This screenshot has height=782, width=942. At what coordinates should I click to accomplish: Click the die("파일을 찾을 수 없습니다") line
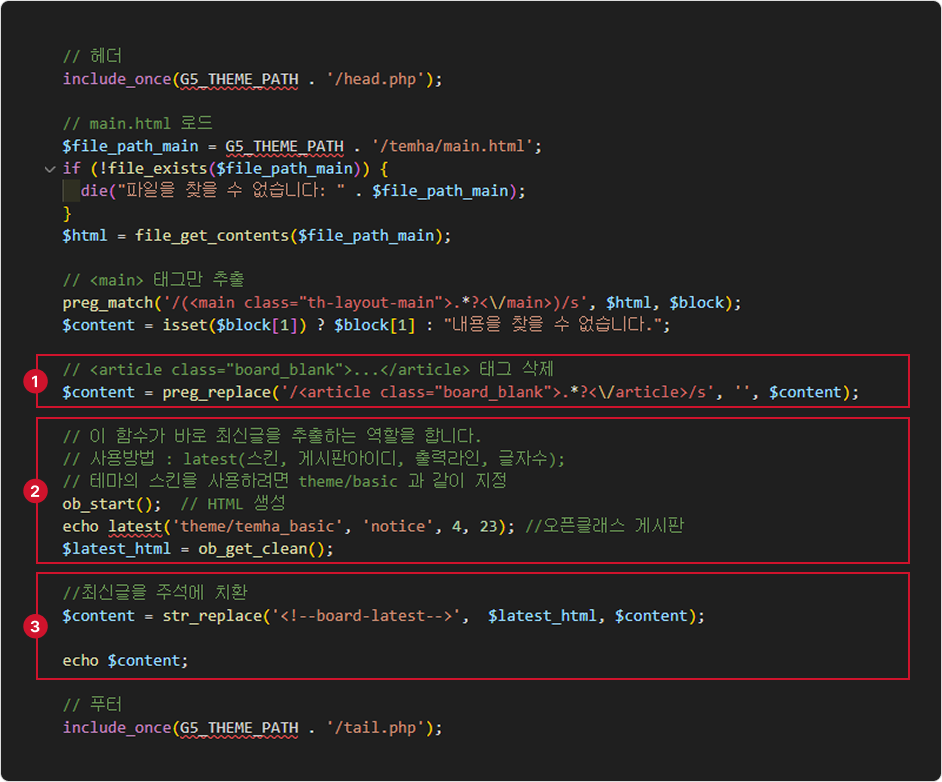point(303,191)
